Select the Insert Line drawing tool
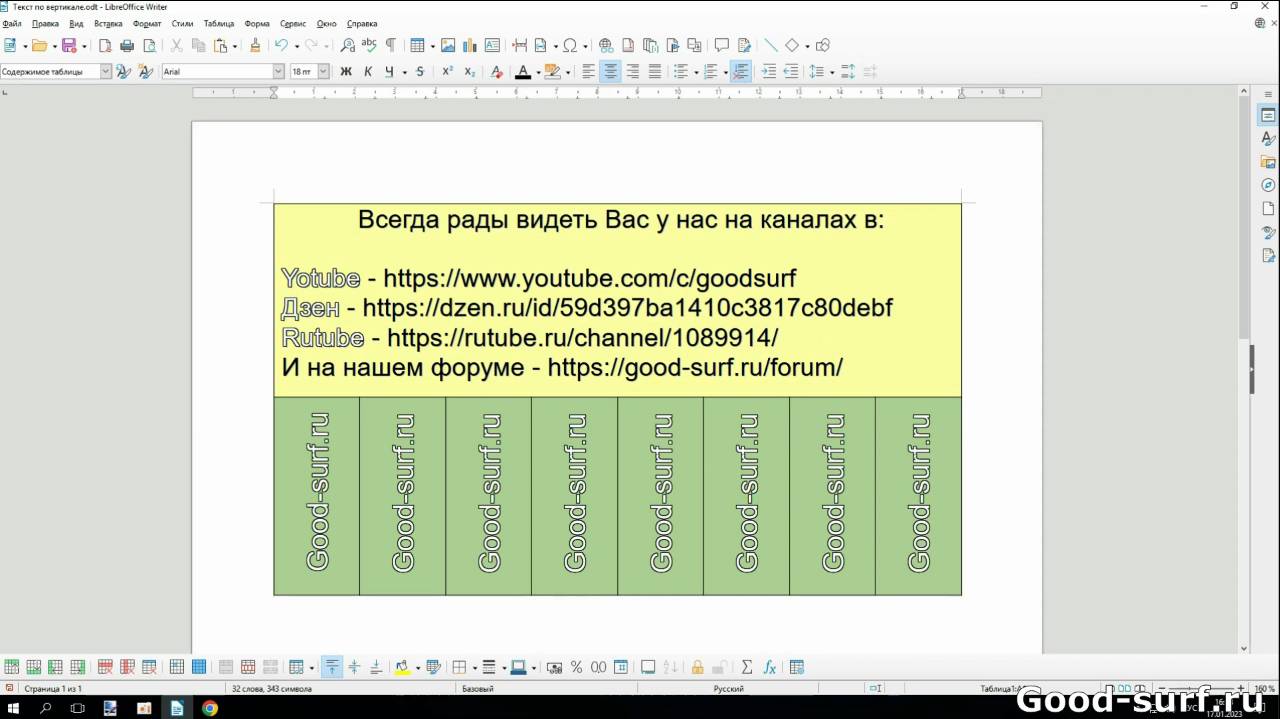The height and width of the screenshot is (719, 1280). (770, 45)
